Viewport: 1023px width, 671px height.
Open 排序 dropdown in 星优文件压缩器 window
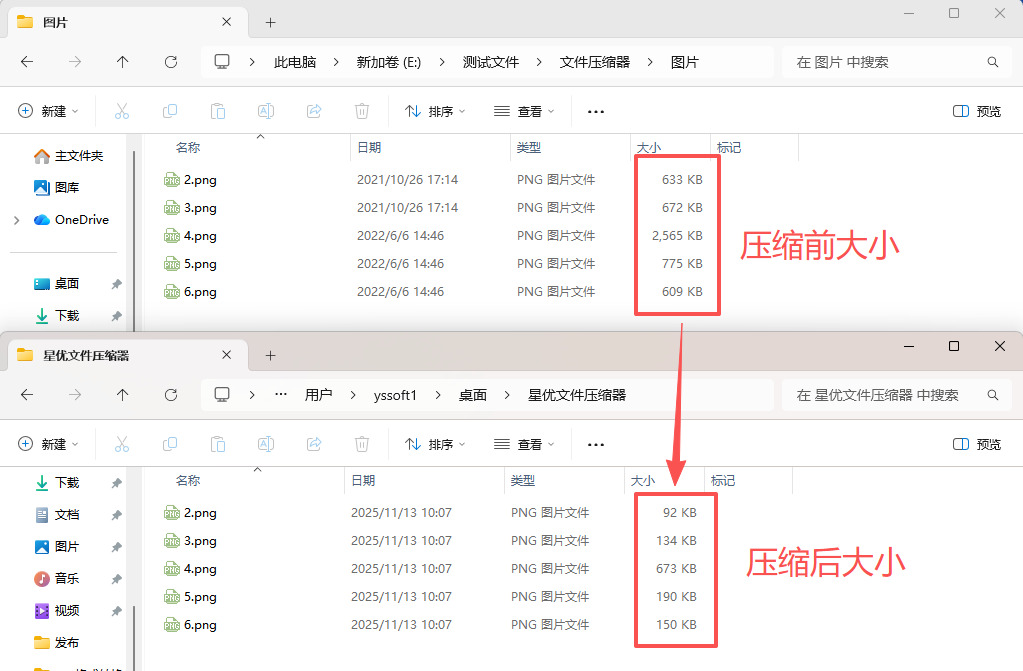coord(435,445)
